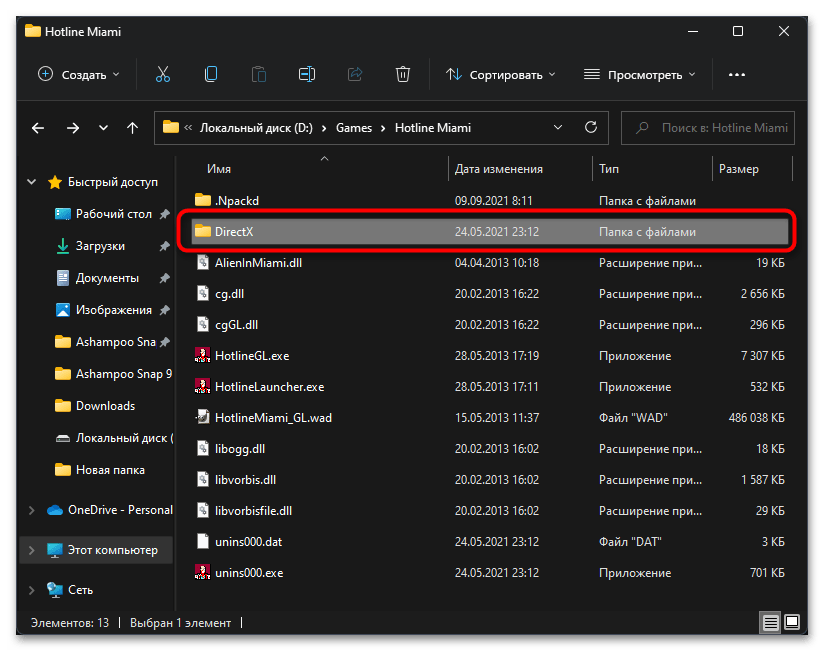Go up one directory level

tap(132, 128)
